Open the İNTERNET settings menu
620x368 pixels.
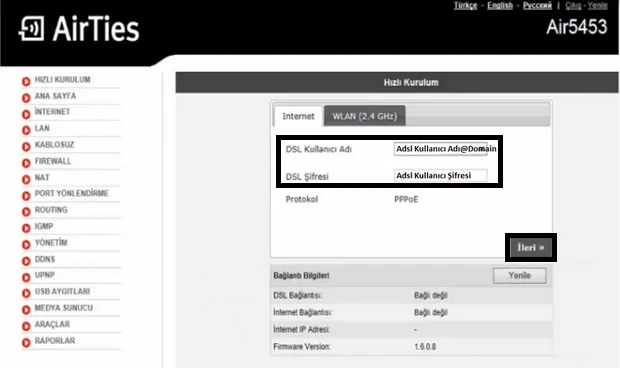52,112
